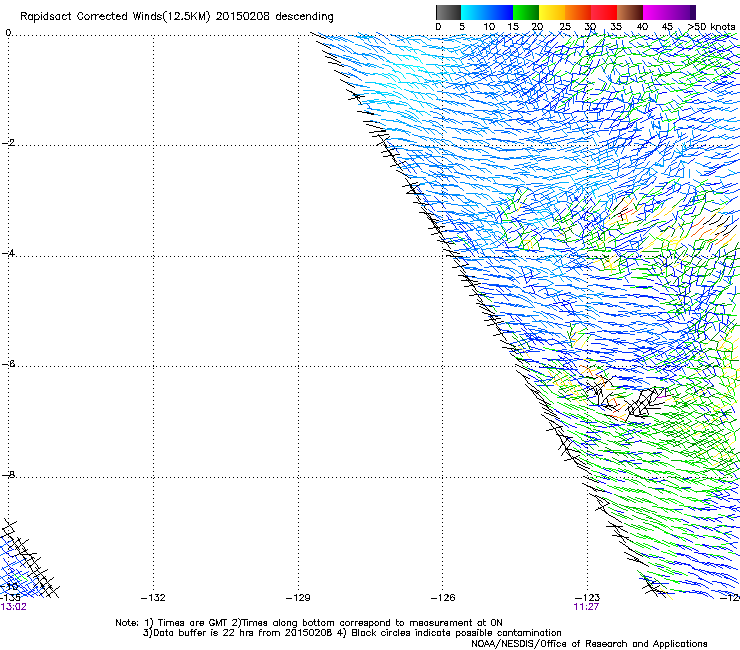Click the gray 0-5 knots color band

click(448, 12)
